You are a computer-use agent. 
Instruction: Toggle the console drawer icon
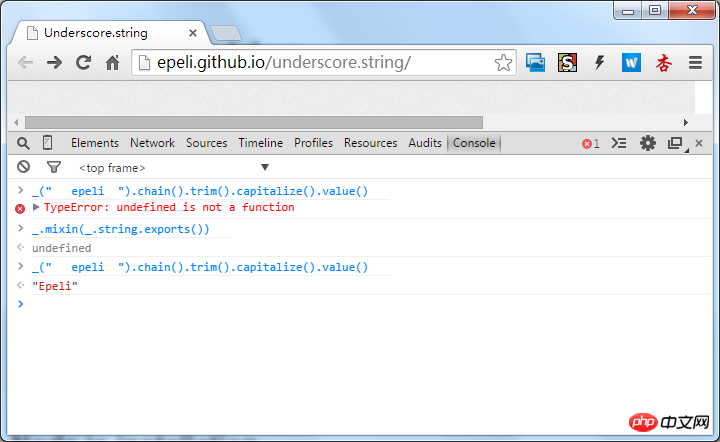coord(619,143)
